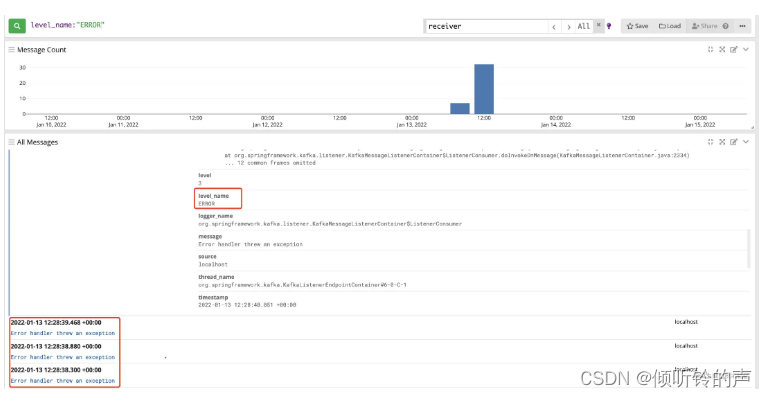
Task: Open message row timestamped 12:28:39.468
Action: point(381,328)
